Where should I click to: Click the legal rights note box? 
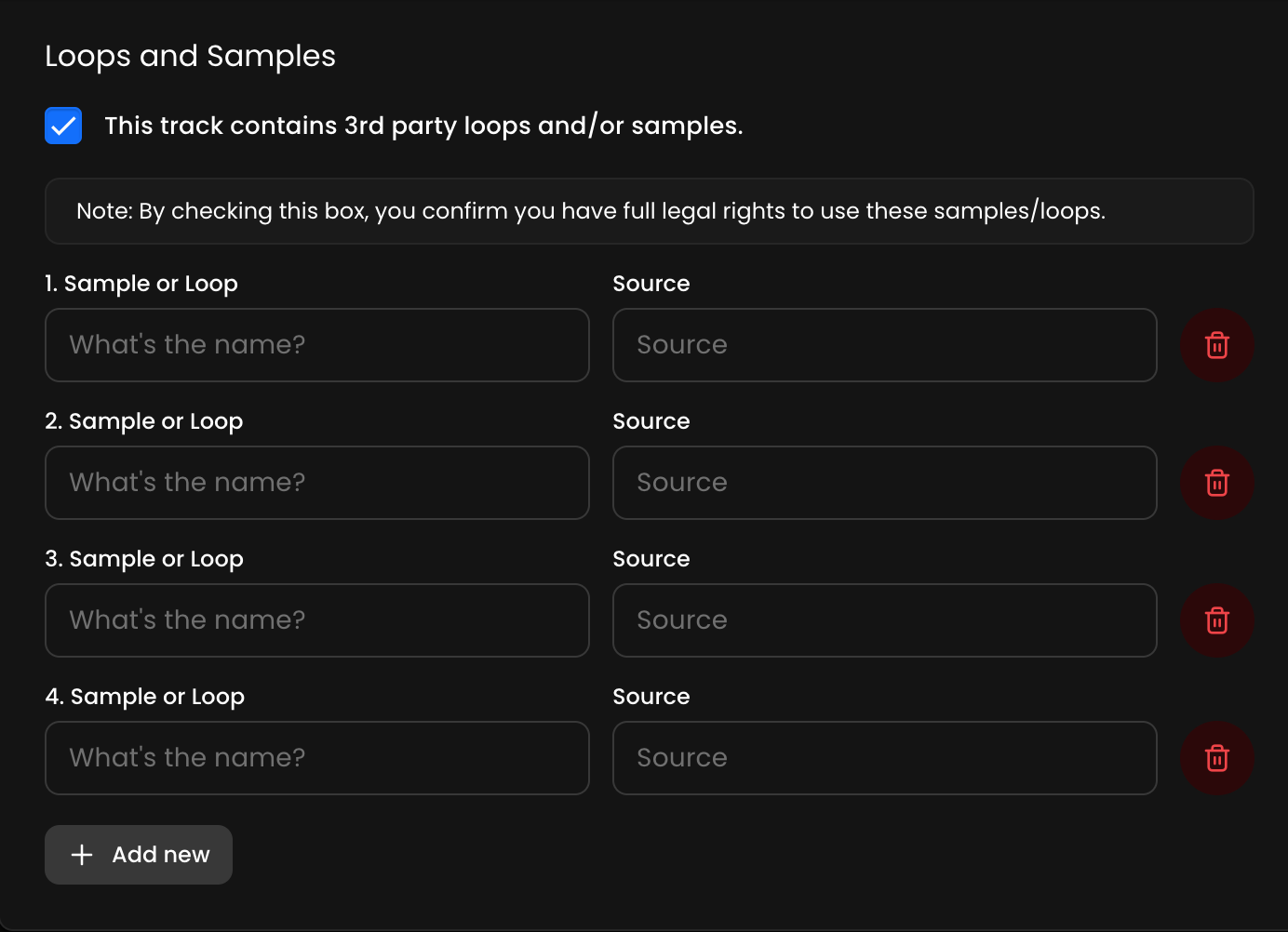click(x=649, y=211)
